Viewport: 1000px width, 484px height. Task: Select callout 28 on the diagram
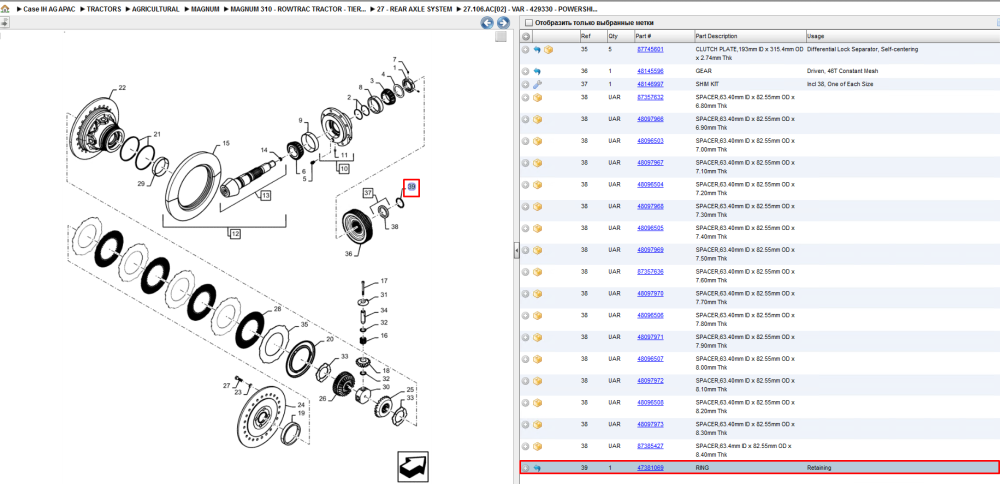277,309
